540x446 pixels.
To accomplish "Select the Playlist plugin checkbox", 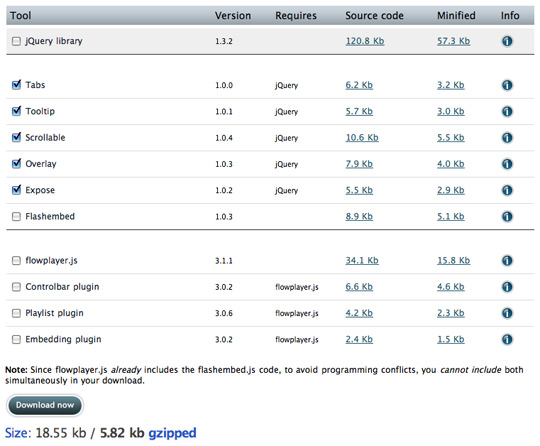I will tap(16, 313).
